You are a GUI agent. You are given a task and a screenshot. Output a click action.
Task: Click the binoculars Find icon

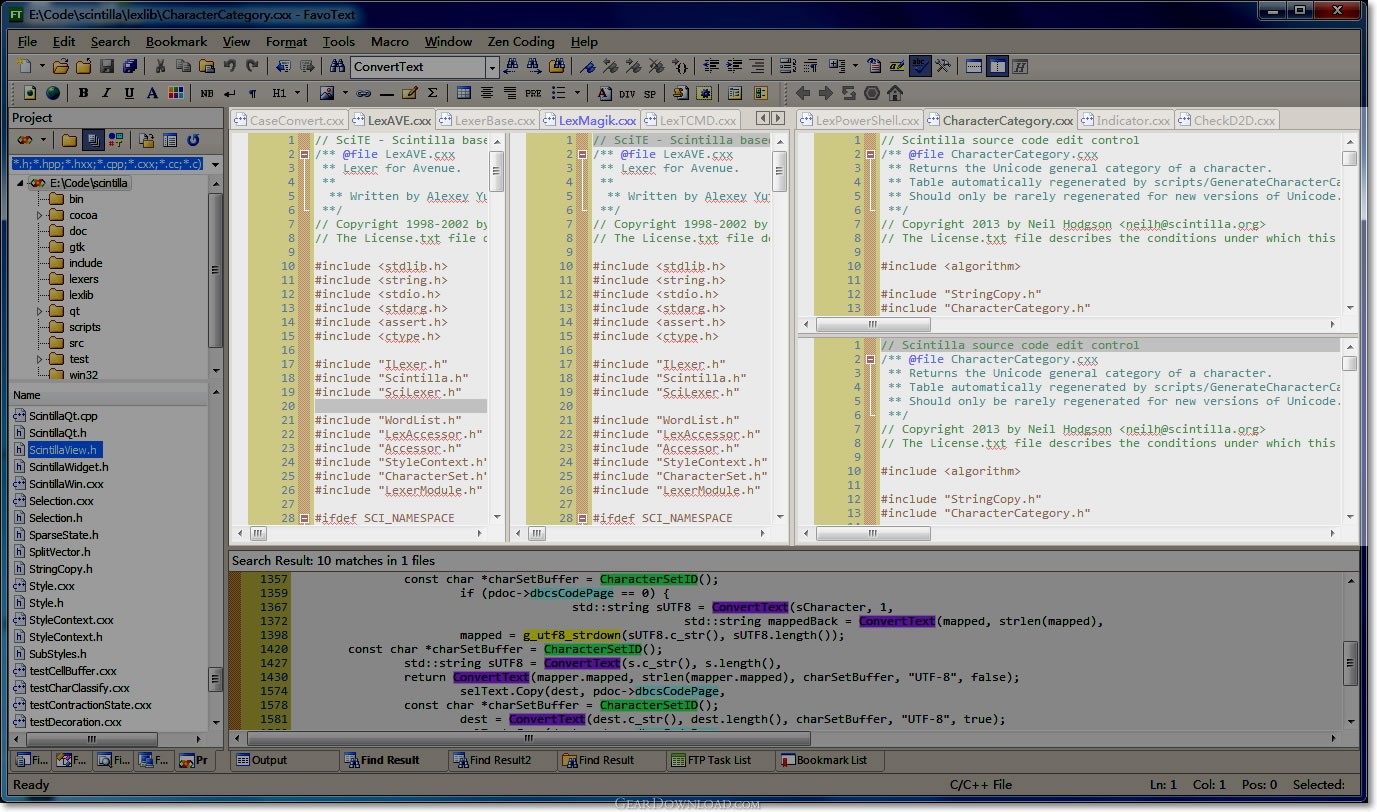click(337, 67)
